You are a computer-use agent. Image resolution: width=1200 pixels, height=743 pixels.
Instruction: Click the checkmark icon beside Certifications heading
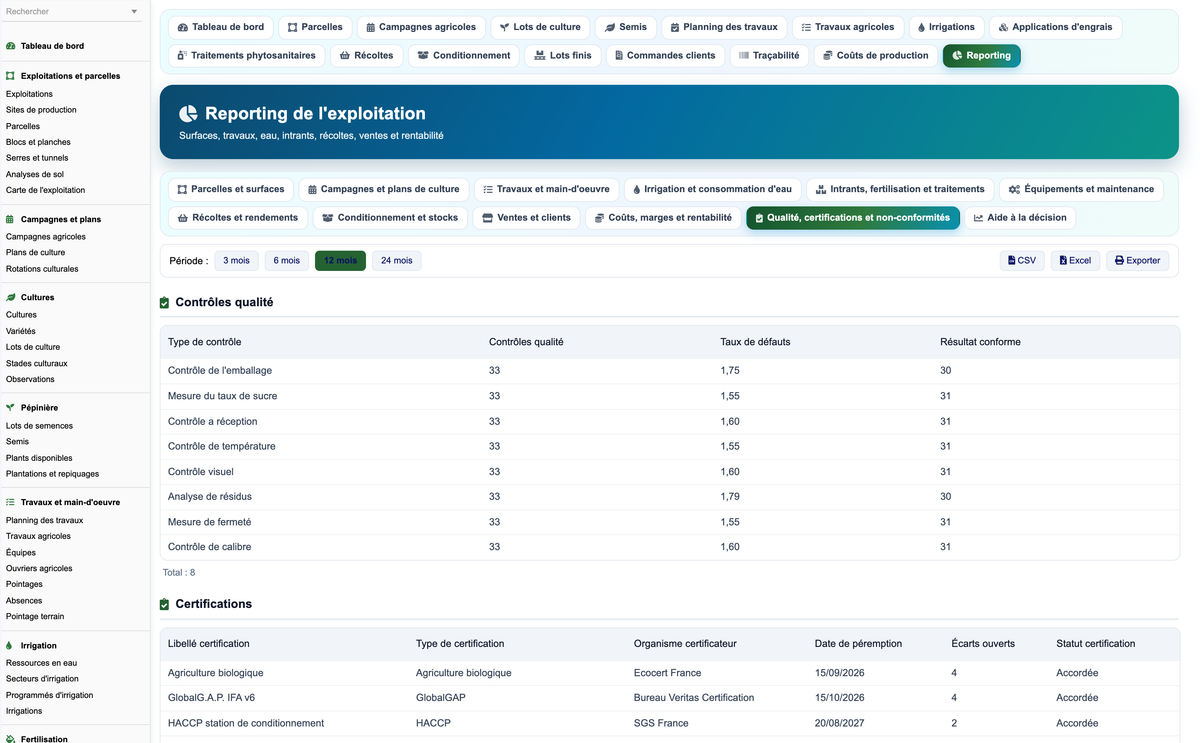pyautogui.click(x=165, y=604)
